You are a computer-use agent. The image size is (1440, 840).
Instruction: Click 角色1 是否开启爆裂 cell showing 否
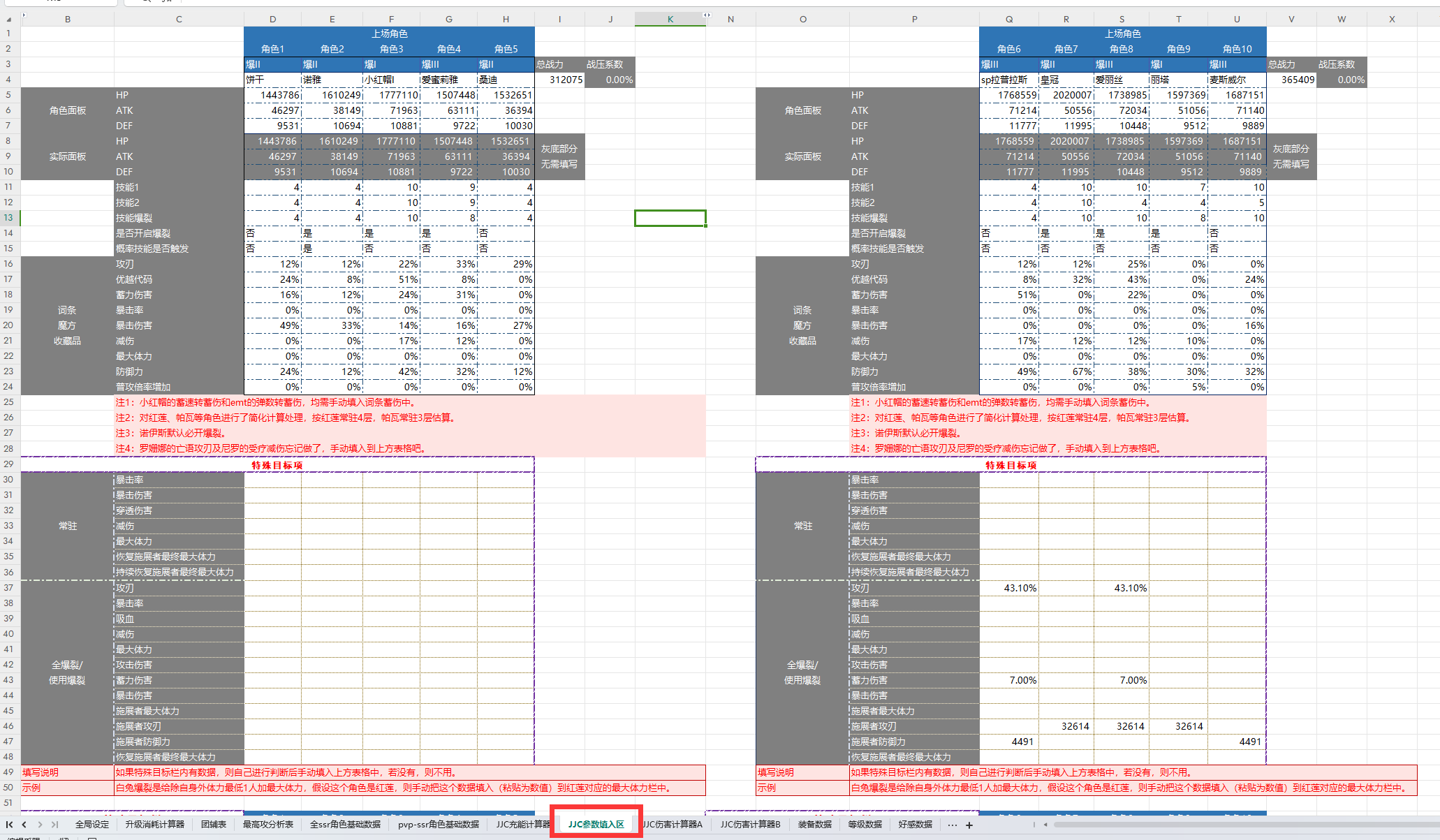272,233
